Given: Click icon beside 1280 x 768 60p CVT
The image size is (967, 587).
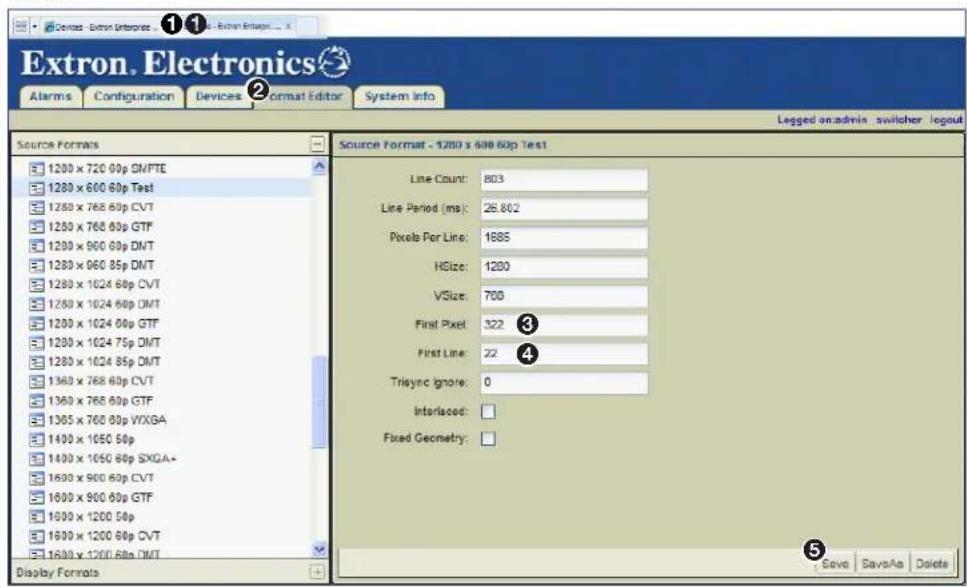Looking at the screenshot, I should point(37,207).
